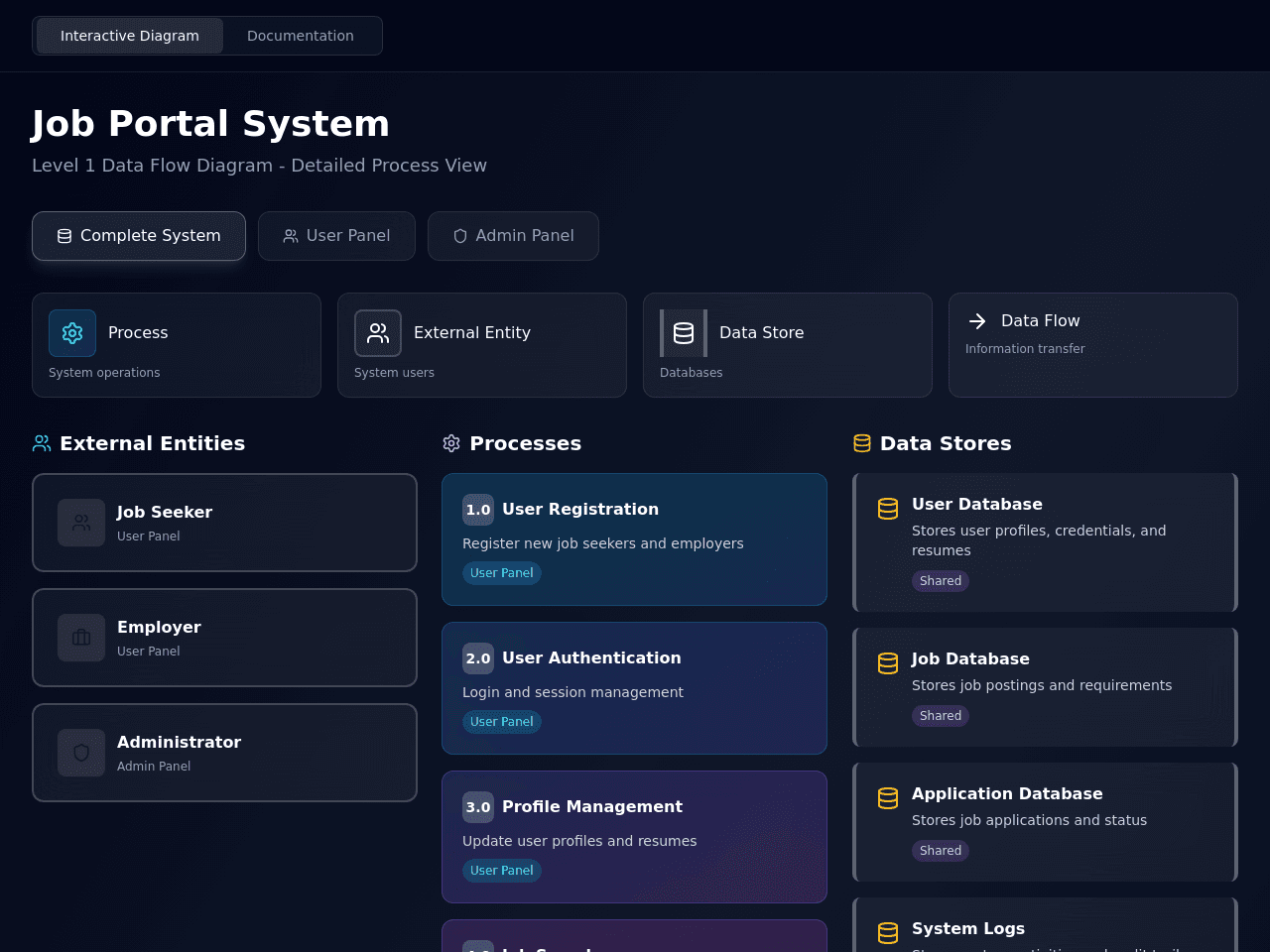
Task: Click 'Register new job seekers and employers' text
Action: pos(603,543)
